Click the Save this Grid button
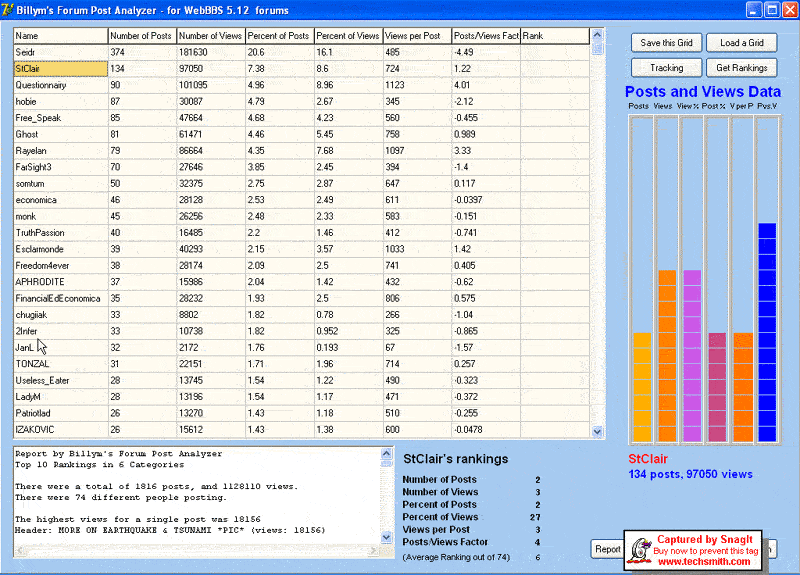 pos(666,43)
